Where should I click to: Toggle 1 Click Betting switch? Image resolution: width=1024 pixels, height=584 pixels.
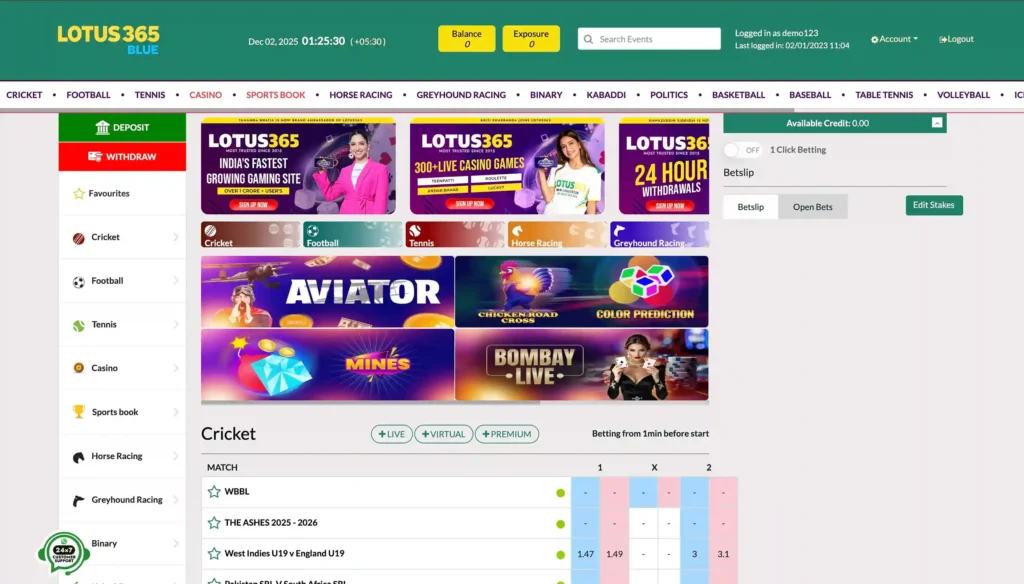point(743,150)
